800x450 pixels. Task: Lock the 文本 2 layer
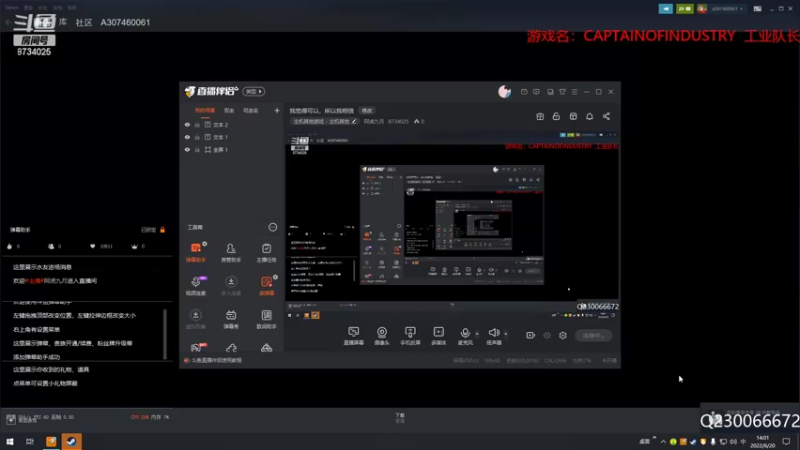coord(197,124)
